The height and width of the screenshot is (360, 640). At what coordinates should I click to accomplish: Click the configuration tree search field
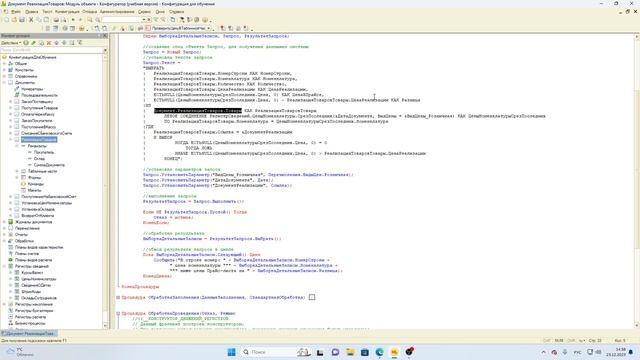coord(51,50)
